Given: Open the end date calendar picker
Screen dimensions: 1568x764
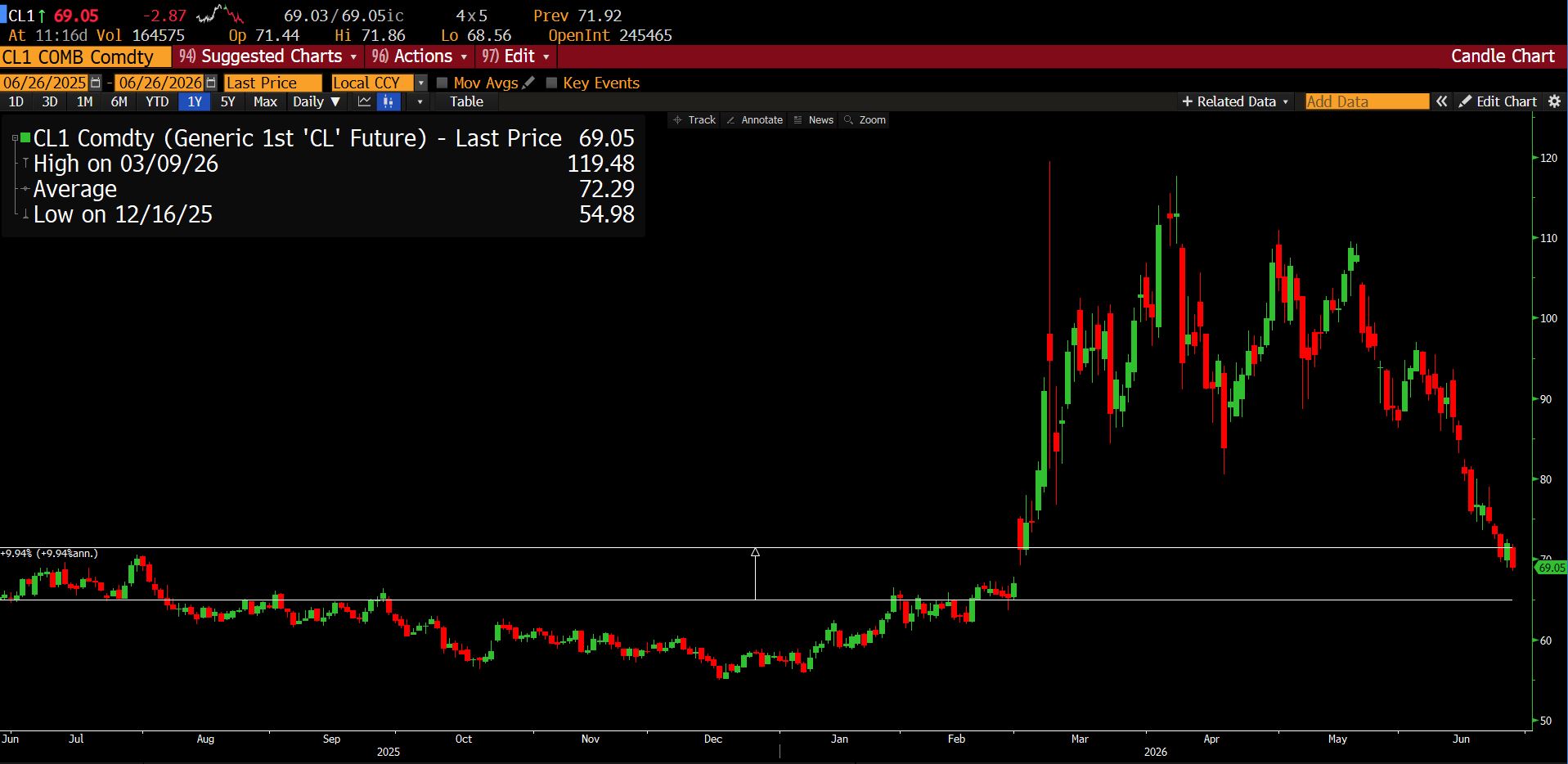Looking at the screenshot, I should click(x=211, y=83).
